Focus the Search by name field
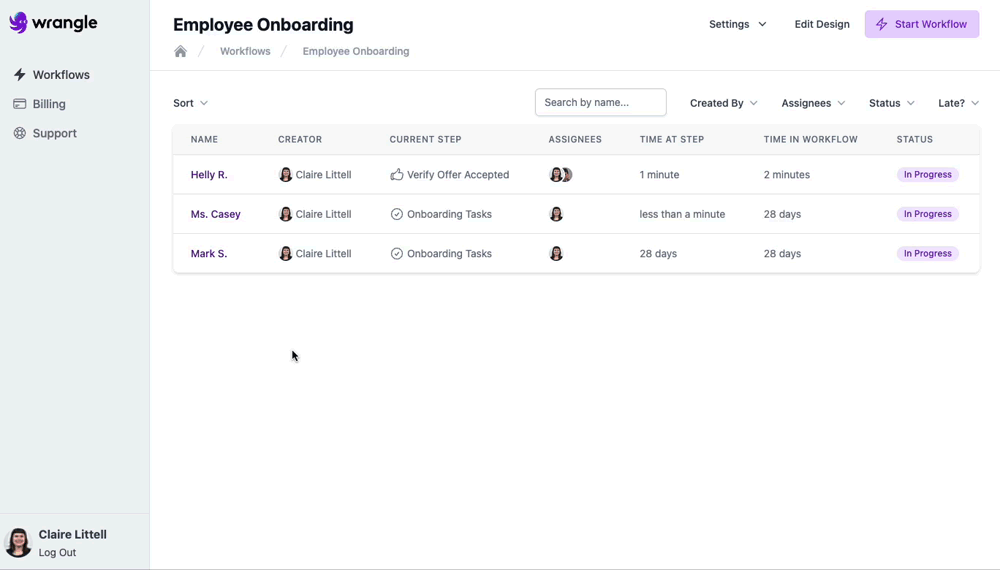The image size is (1000, 570). tap(600, 102)
